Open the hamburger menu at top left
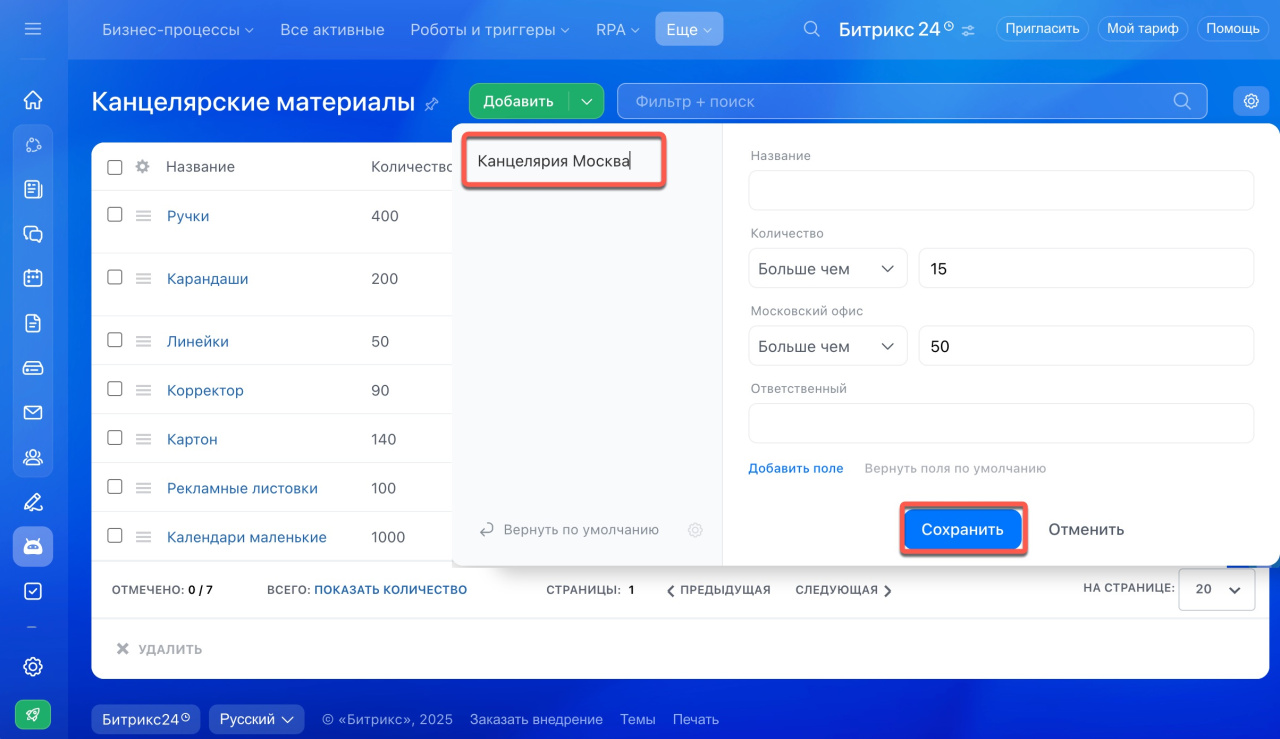 (x=33, y=29)
